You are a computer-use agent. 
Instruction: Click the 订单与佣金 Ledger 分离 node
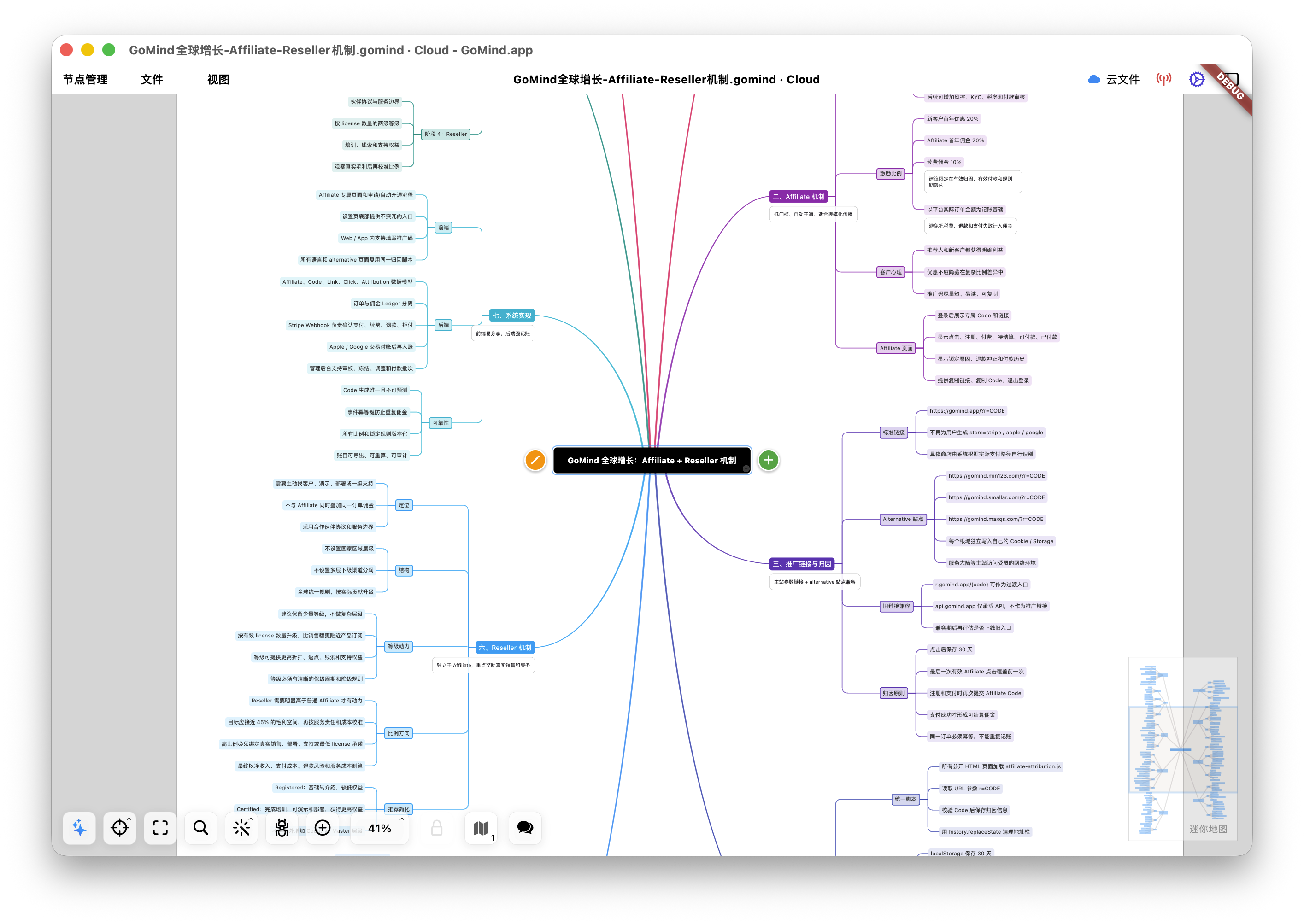(382, 304)
